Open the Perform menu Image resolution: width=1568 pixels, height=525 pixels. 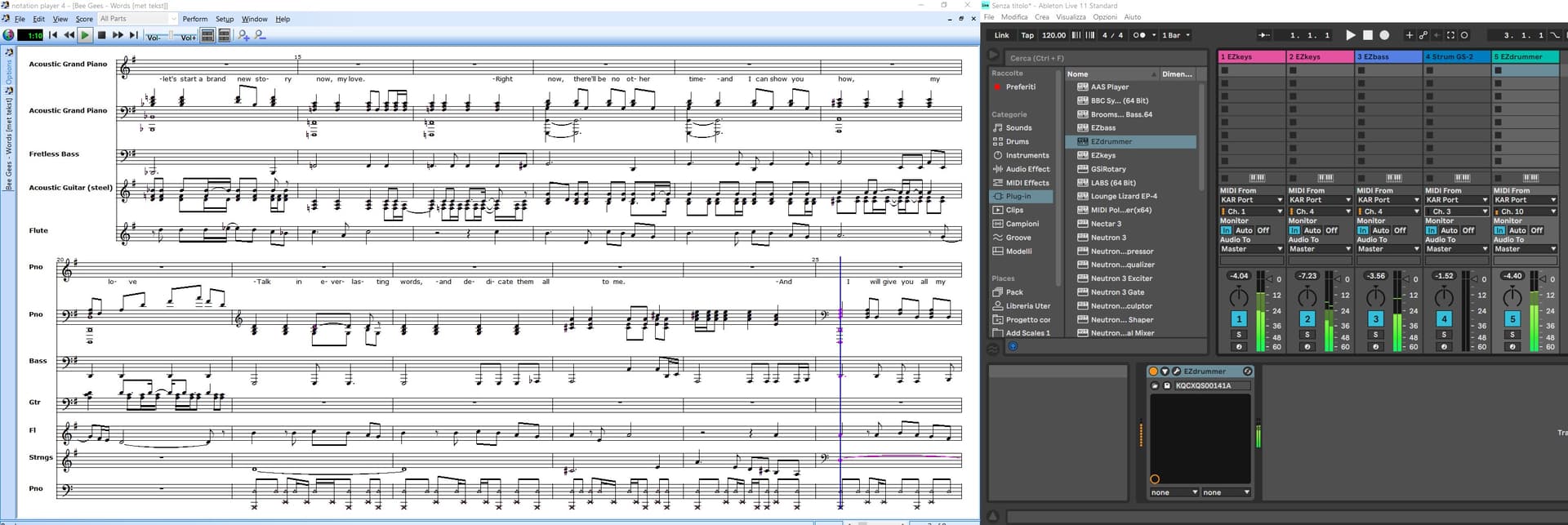click(x=194, y=19)
